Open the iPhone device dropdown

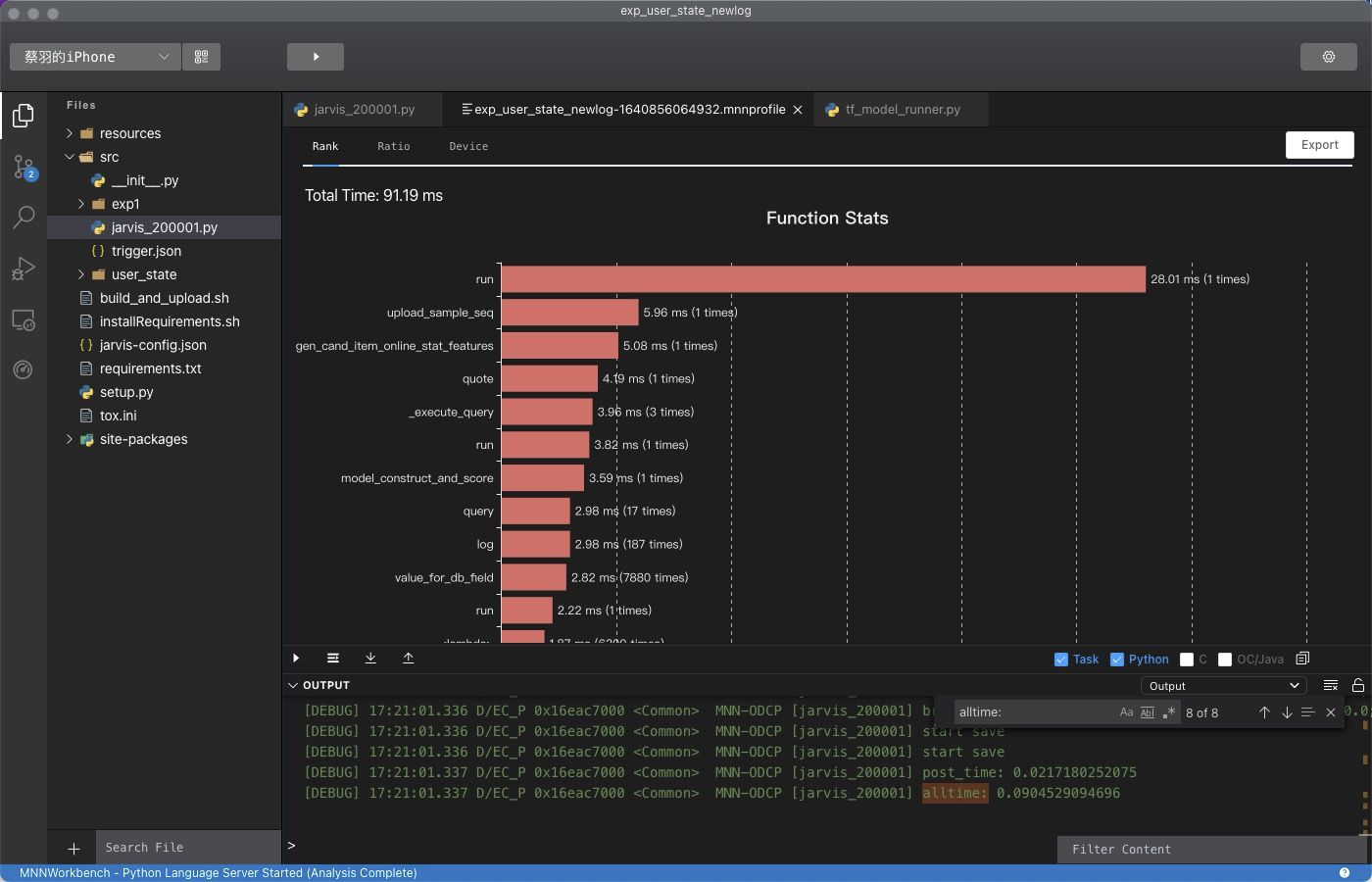click(95, 57)
